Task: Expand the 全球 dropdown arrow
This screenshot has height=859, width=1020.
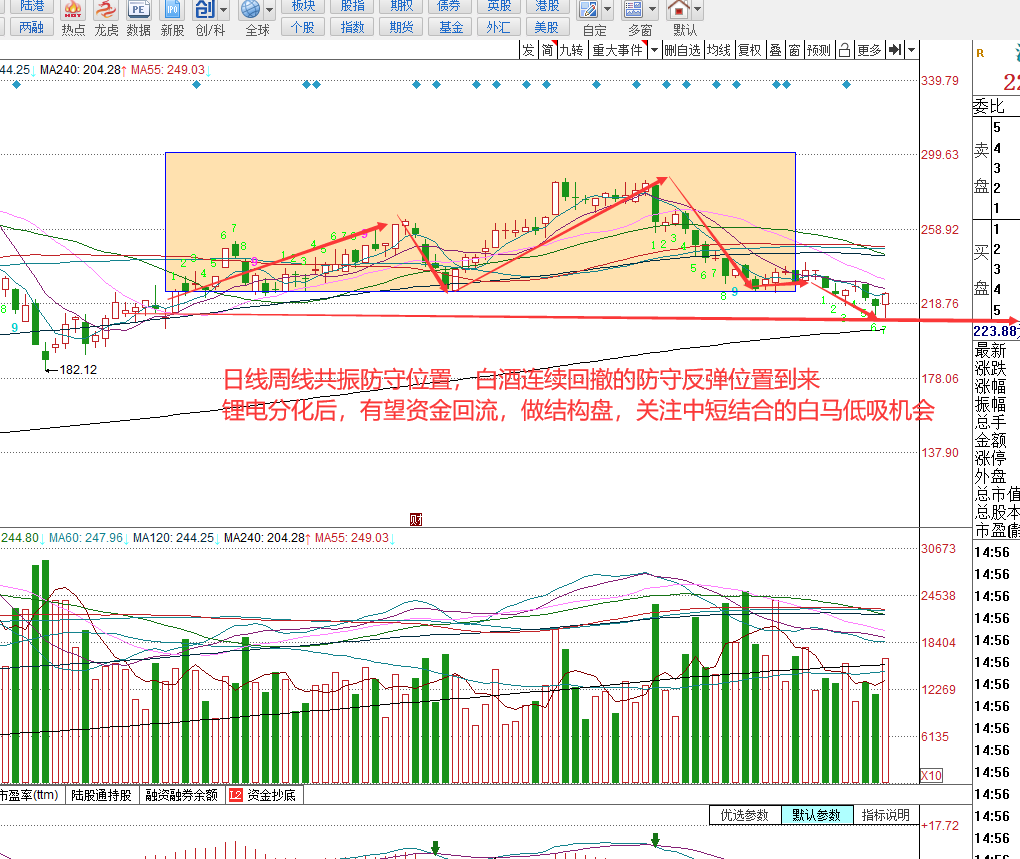Action: [269, 10]
